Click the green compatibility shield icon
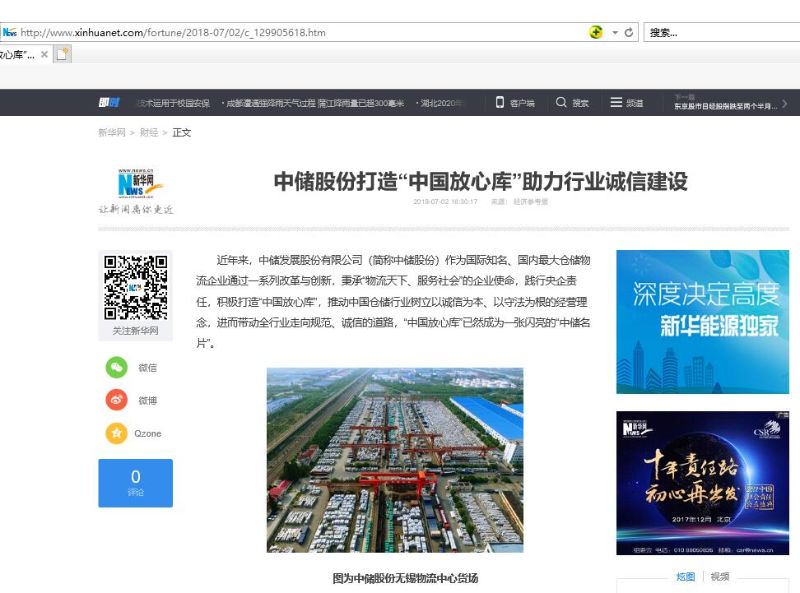 click(x=596, y=32)
